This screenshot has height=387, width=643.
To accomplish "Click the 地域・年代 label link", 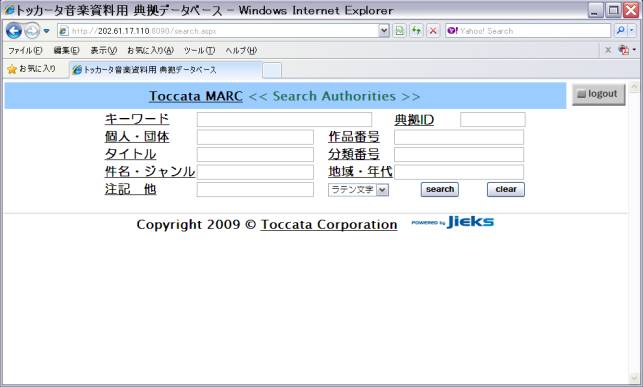I will pyautogui.click(x=360, y=171).
